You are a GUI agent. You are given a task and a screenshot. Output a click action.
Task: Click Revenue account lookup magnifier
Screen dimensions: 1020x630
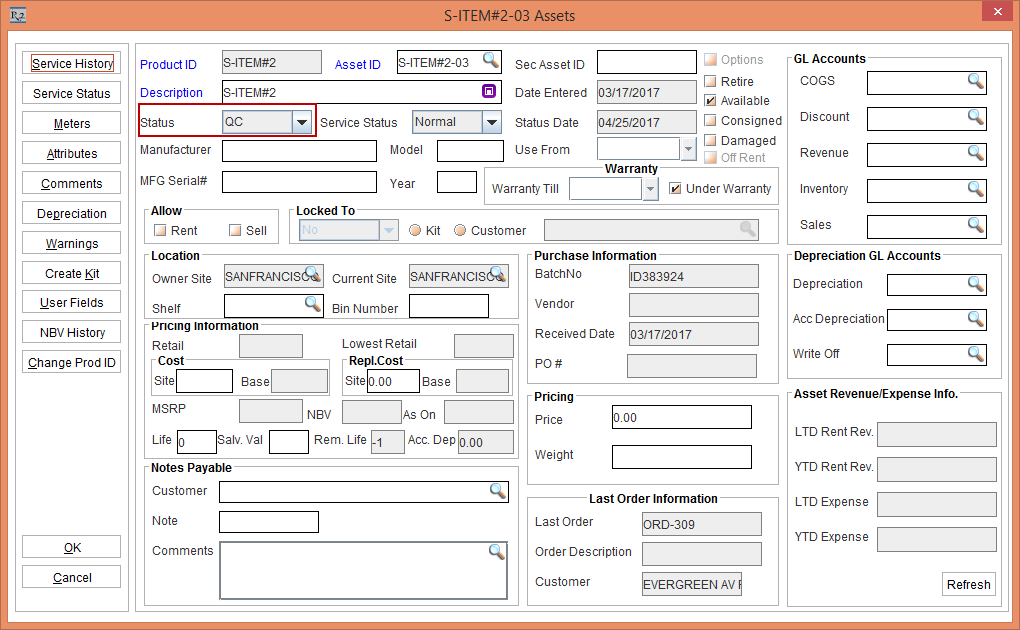(x=976, y=153)
